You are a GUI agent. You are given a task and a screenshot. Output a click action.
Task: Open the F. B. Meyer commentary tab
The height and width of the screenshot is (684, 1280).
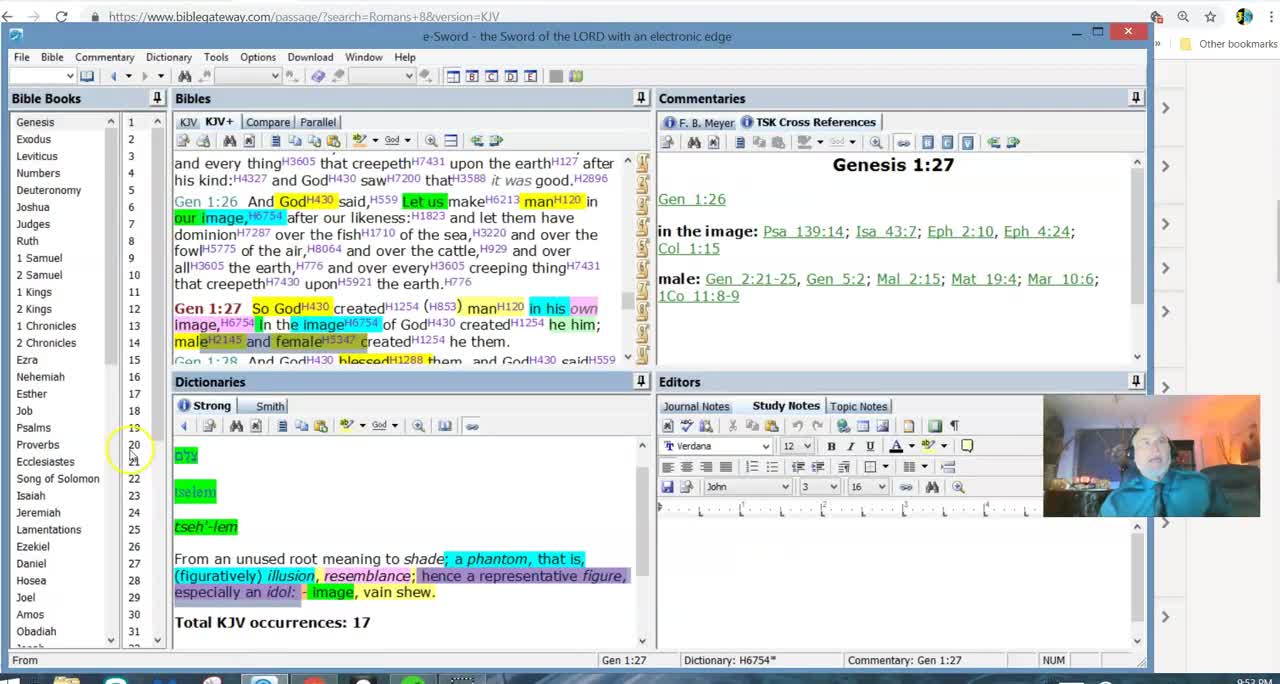point(699,123)
